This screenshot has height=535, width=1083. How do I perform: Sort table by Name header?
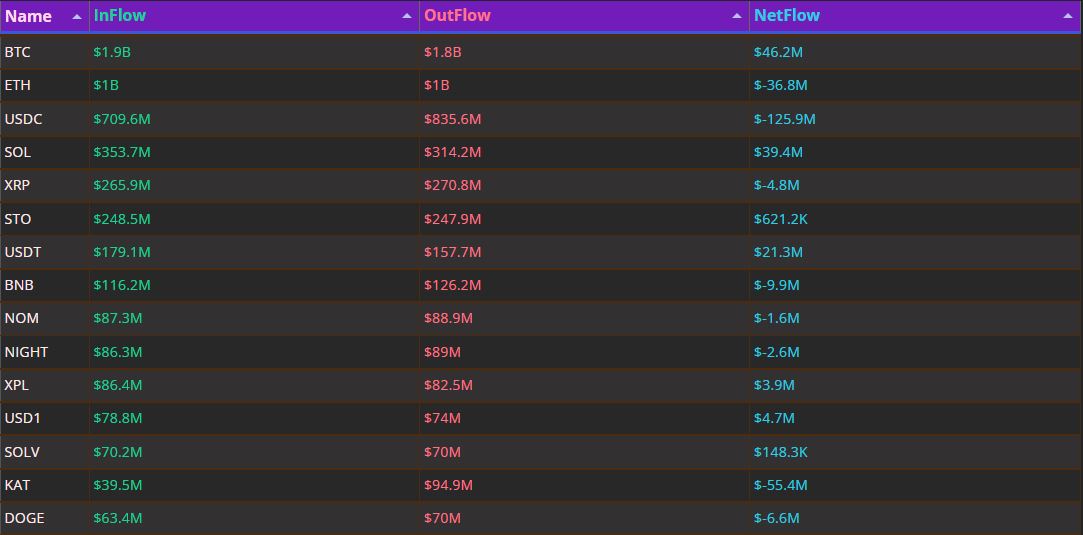28,16
